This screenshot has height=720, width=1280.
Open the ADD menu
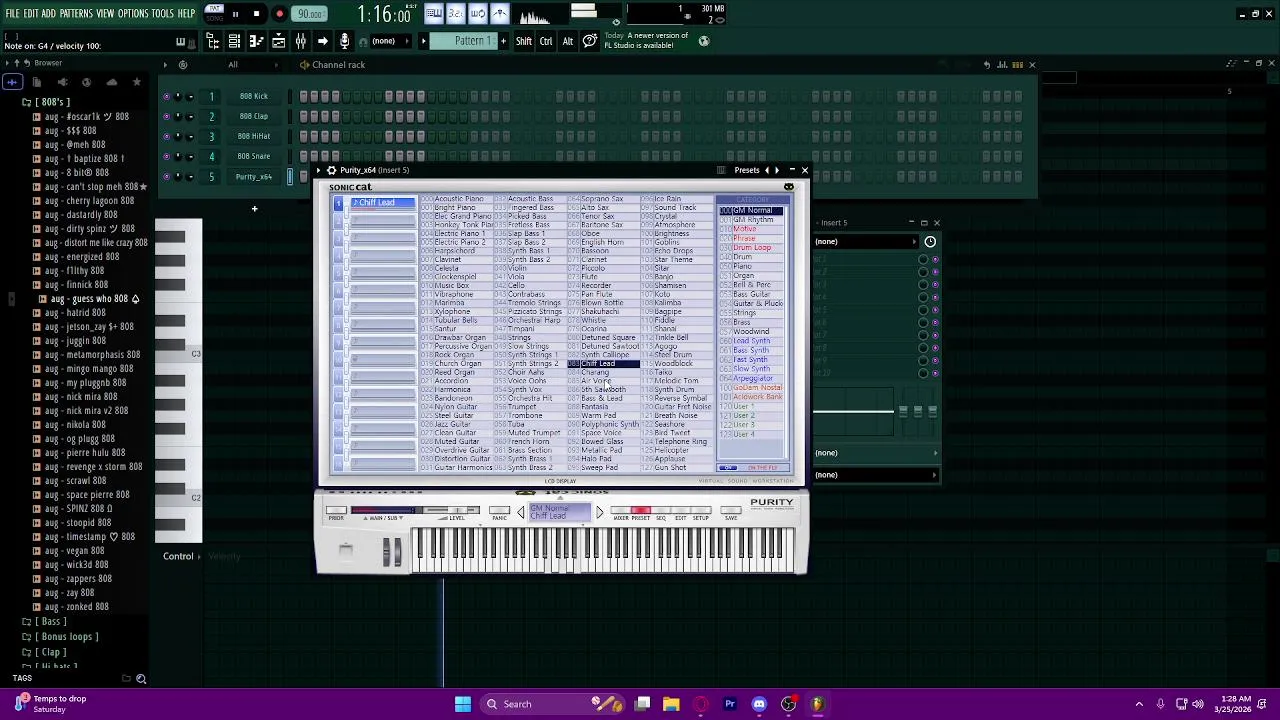click(x=48, y=14)
